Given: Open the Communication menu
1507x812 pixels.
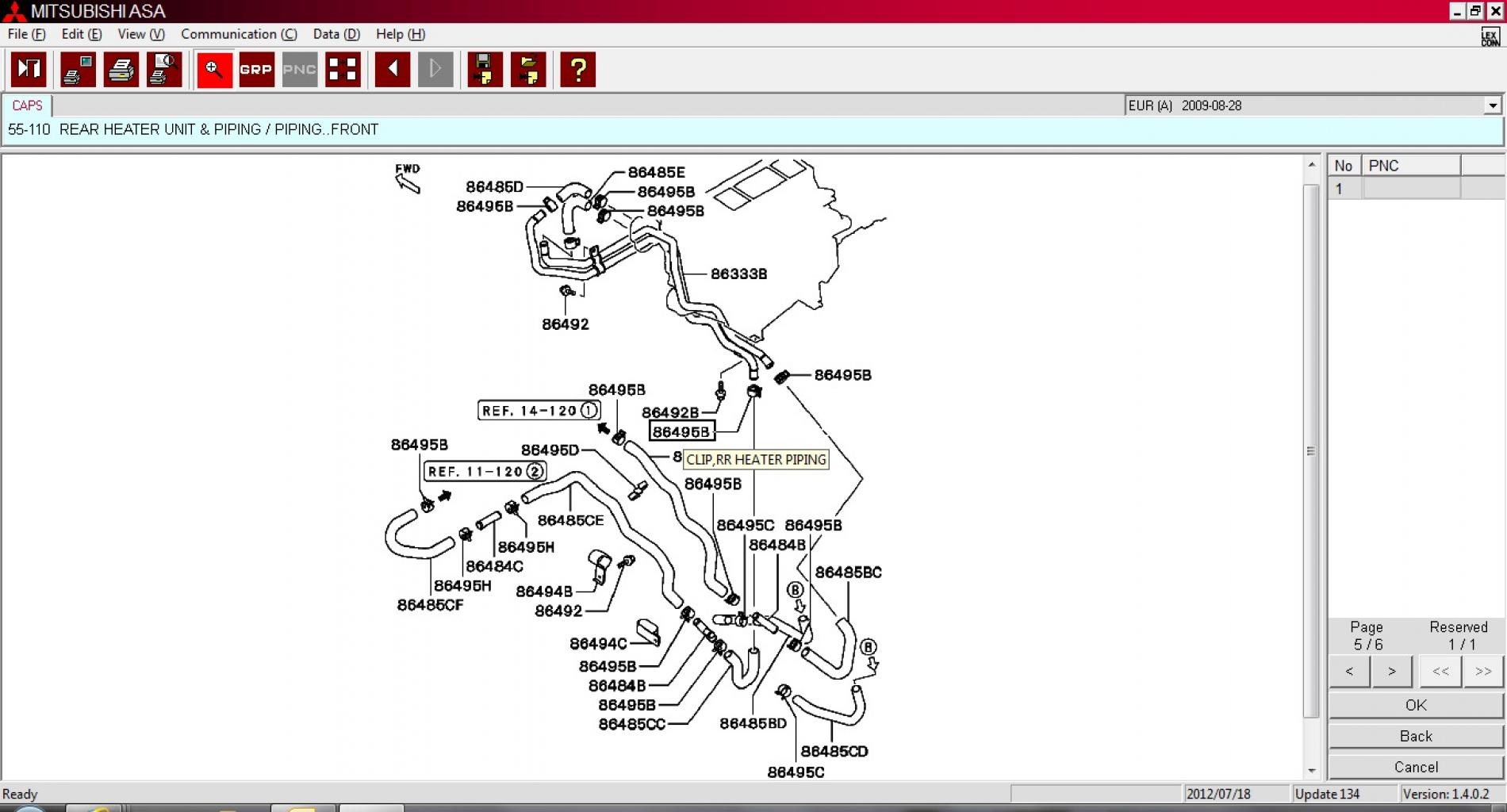Looking at the screenshot, I should coord(239,34).
